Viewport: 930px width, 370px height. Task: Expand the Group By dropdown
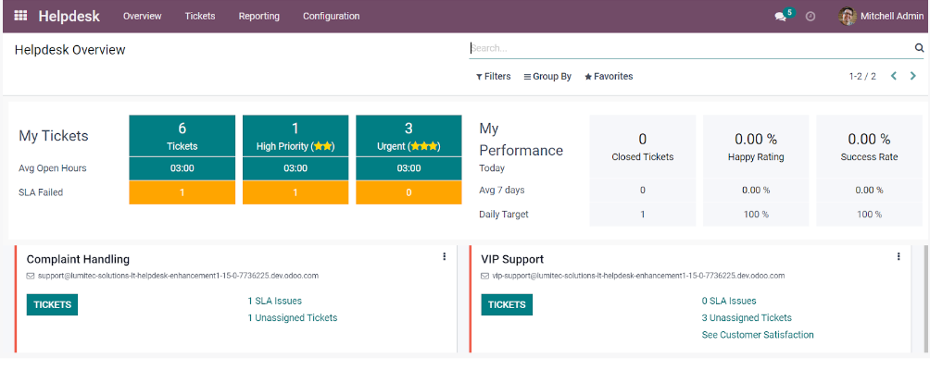(547, 76)
